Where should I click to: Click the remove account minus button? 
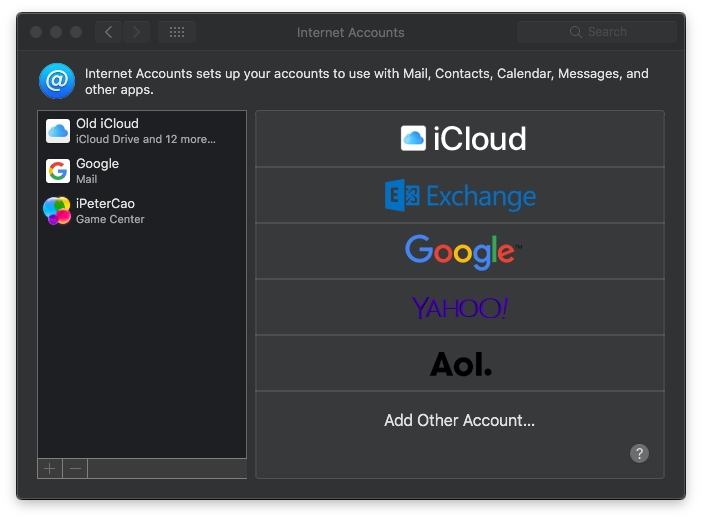(75, 468)
